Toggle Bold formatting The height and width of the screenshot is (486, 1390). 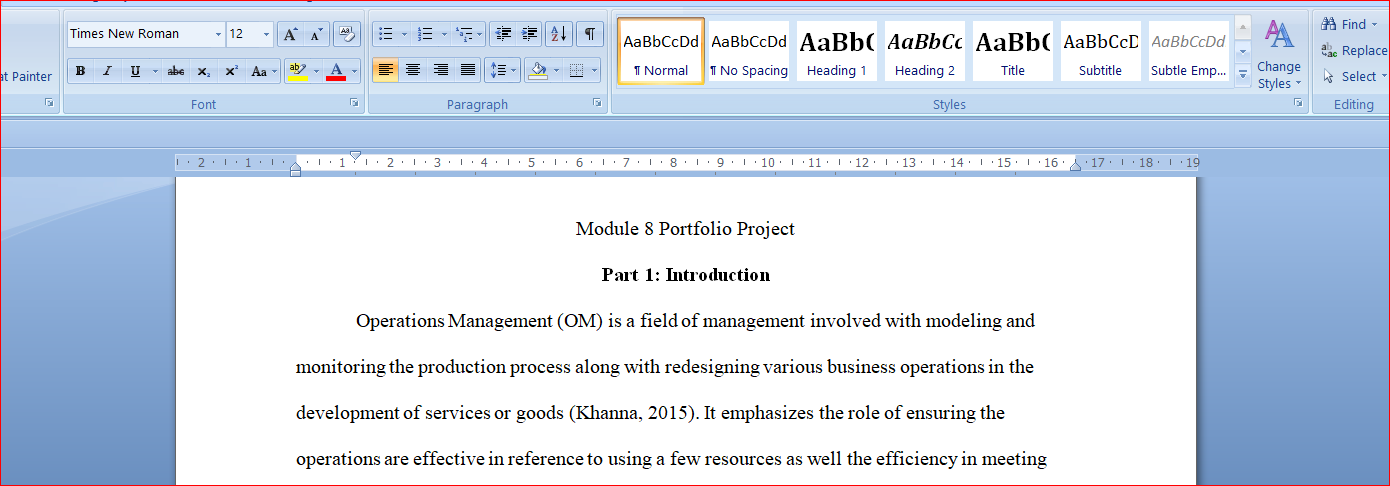click(x=80, y=71)
